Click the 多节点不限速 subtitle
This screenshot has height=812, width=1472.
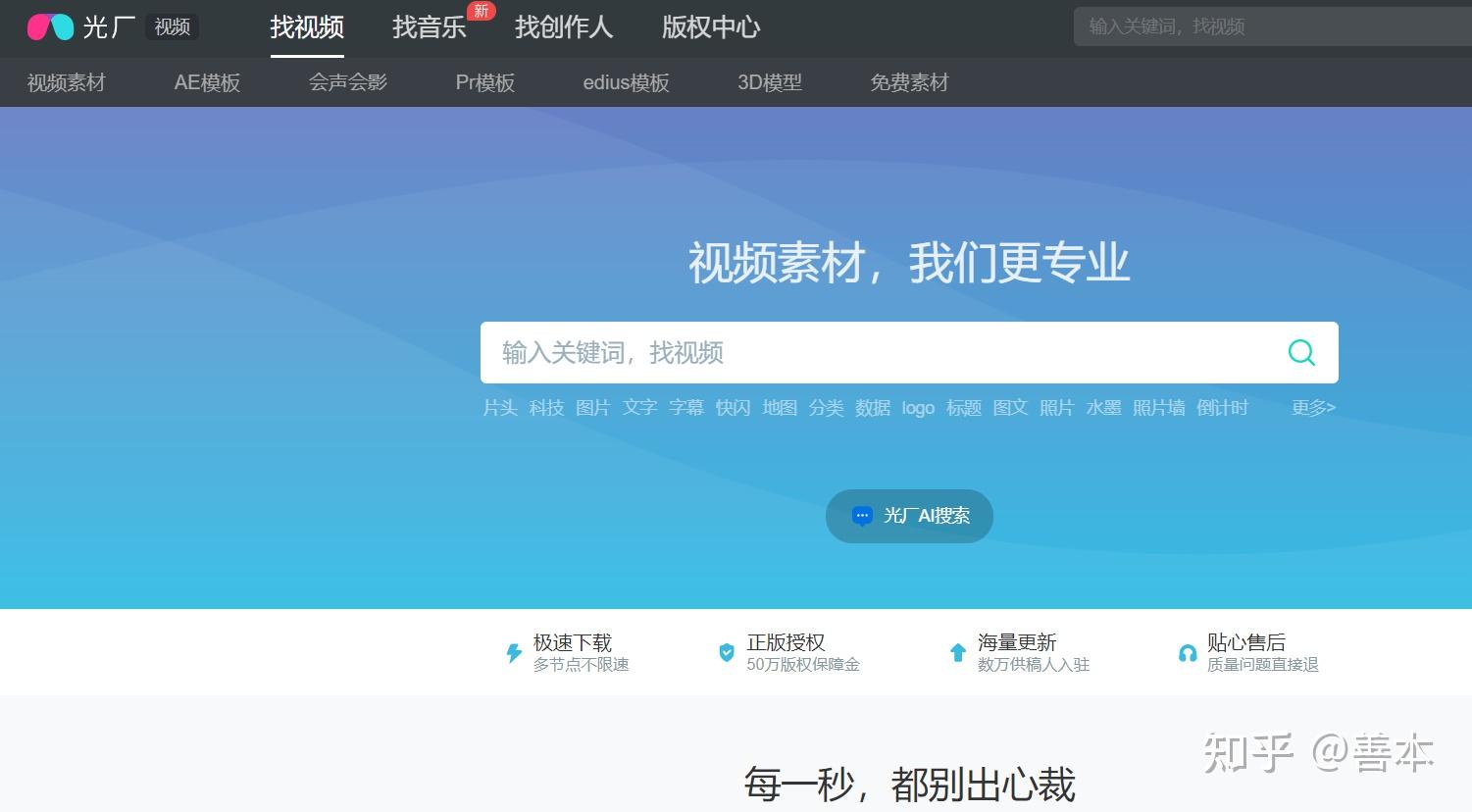[x=582, y=665]
